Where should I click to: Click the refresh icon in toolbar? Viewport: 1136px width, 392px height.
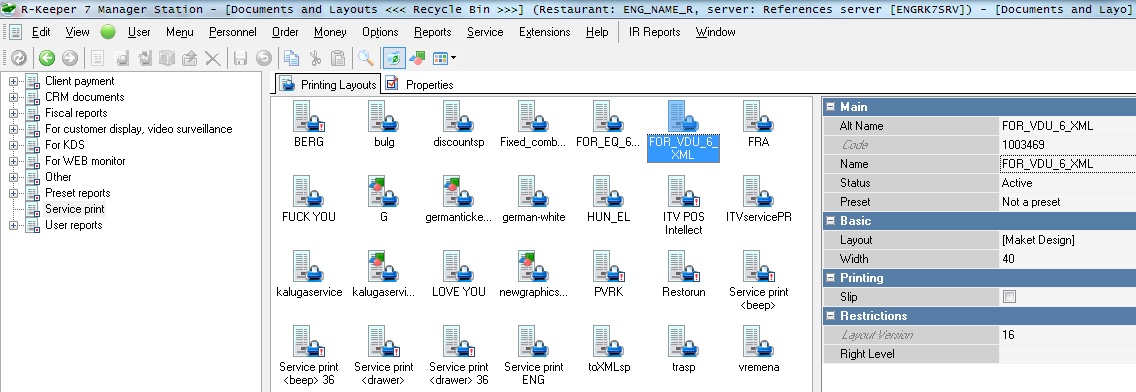(x=19, y=58)
